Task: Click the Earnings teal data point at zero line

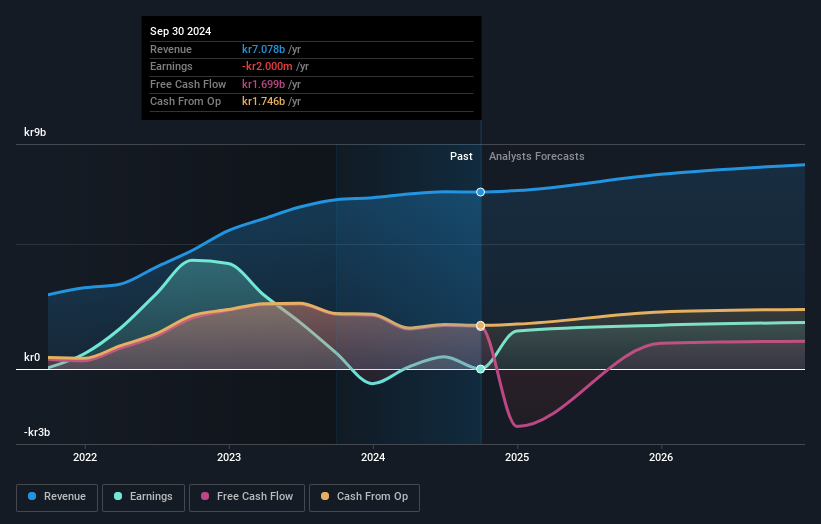Action: point(481,369)
